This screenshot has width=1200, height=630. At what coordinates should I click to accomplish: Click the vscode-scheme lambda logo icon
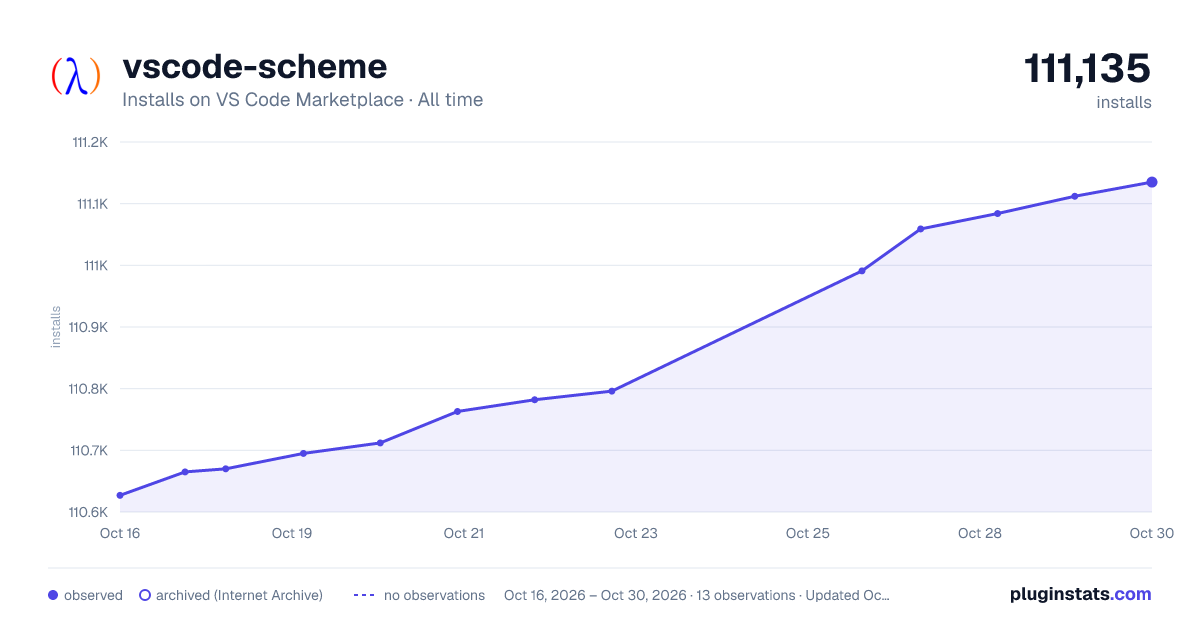[x=76, y=76]
